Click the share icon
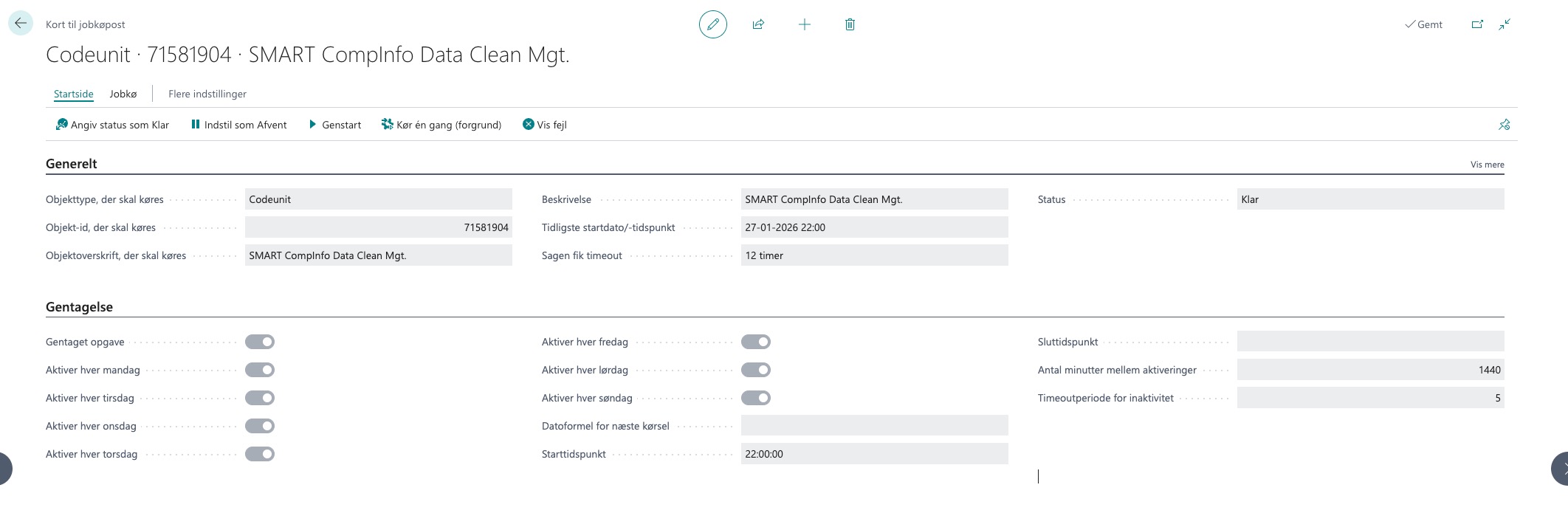This screenshot has height=513, width=1568. (758, 24)
